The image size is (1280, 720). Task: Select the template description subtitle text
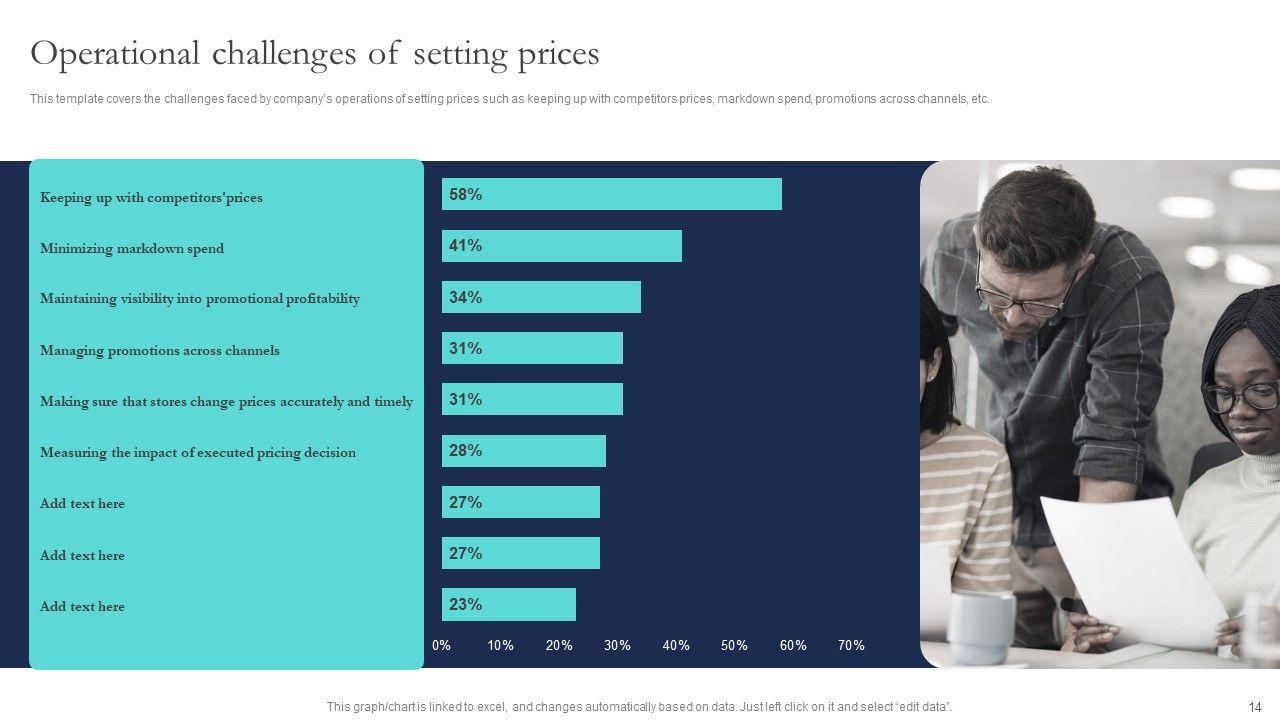click(509, 99)
